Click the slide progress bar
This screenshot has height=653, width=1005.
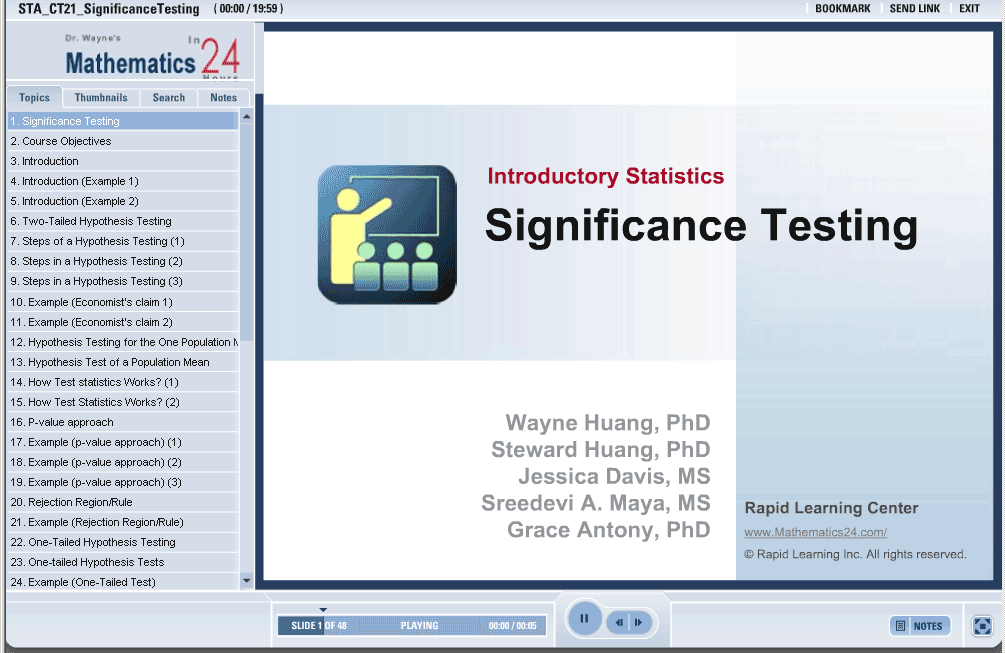pyautogui.click(x=411, y=626)
